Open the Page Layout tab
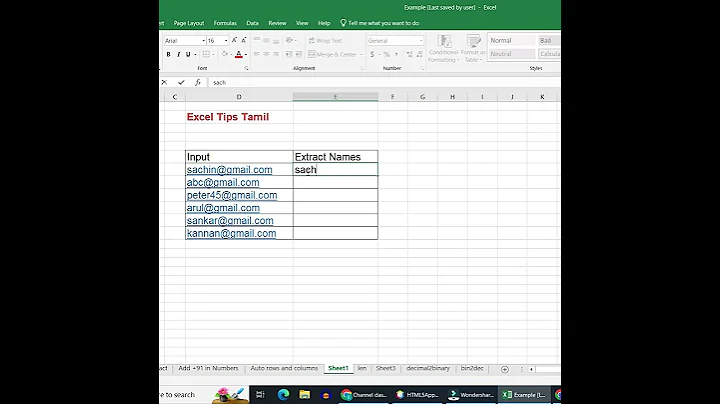The height and width of the screenshot is (404, 720). coord(189,23)
